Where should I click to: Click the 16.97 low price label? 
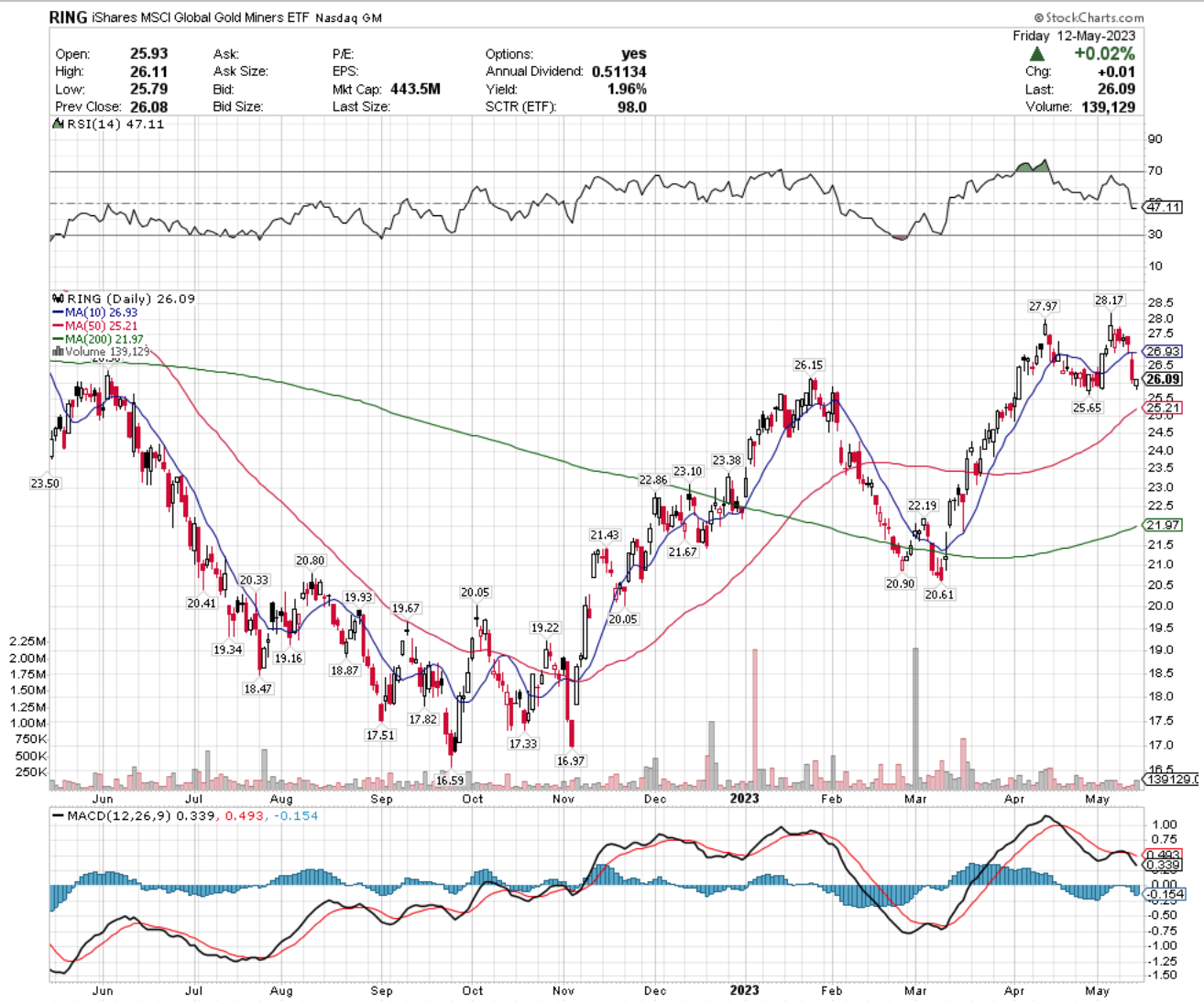point(571,760)
